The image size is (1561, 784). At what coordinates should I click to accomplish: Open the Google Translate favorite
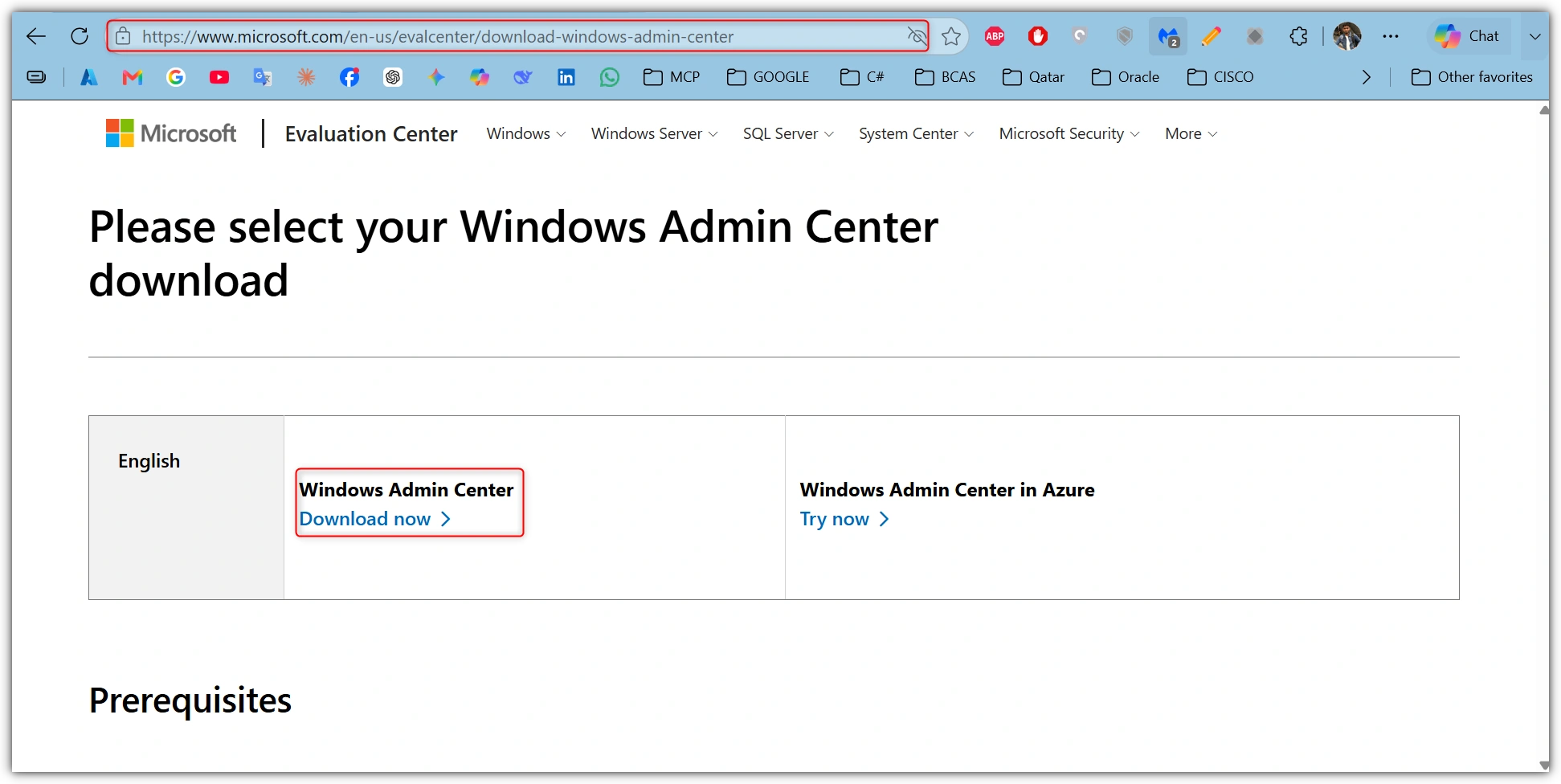click(x=263, y=77)
